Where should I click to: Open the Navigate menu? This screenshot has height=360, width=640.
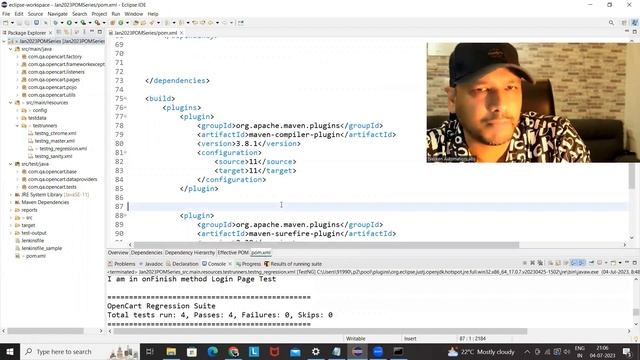[58, 14]
